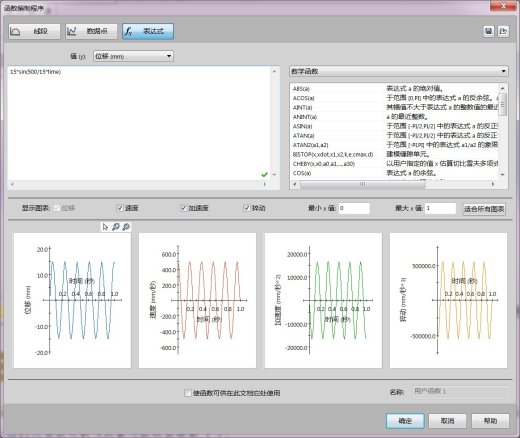This screenshot has height=438, width=520.
Task: Open the 数学函数 function category dropdown
Action: [x=399, y=71]
